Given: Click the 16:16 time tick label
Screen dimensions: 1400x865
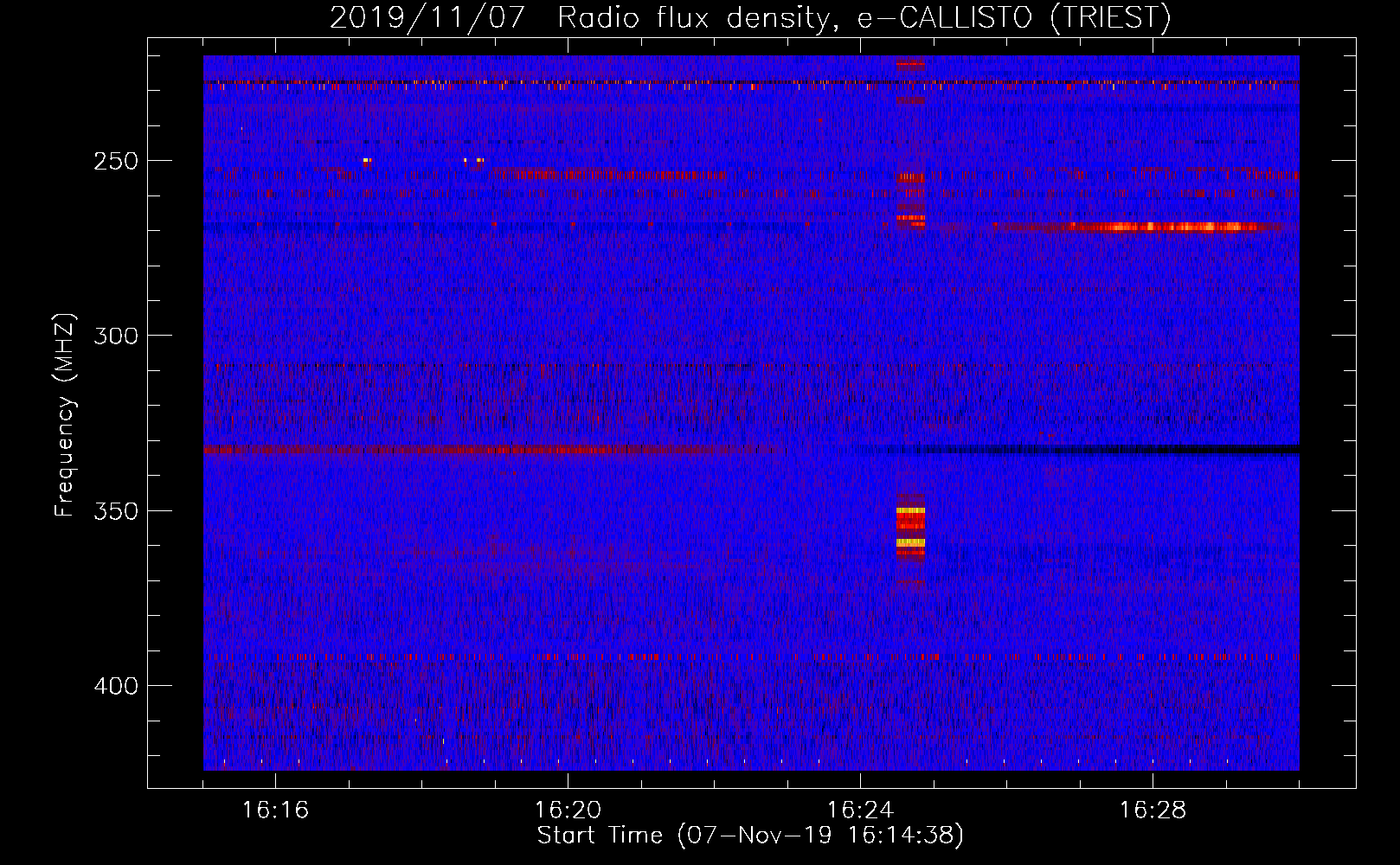Looking at the screenshot, I should [275, 811].
